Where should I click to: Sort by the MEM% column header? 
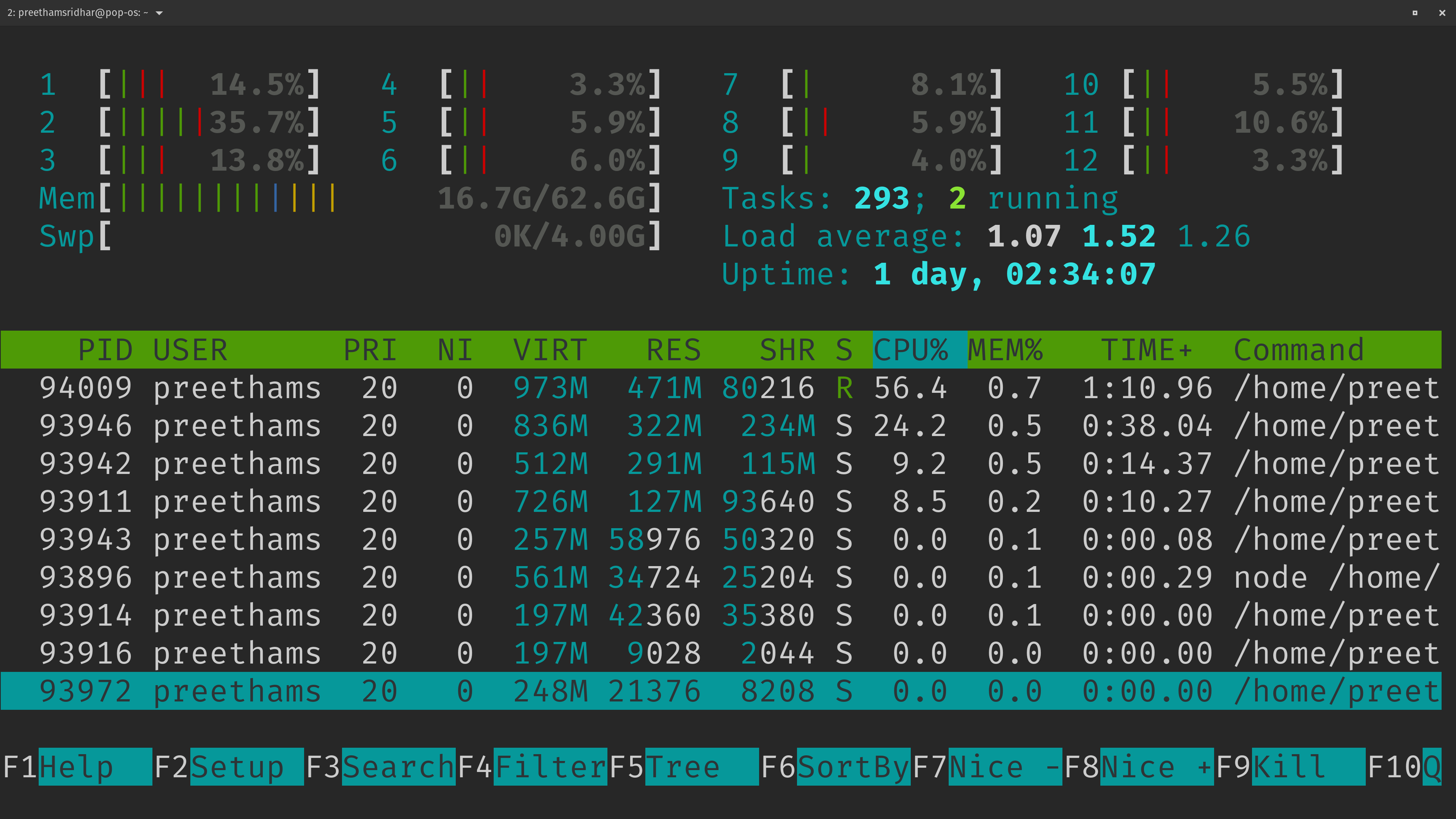coord(1006,350)
